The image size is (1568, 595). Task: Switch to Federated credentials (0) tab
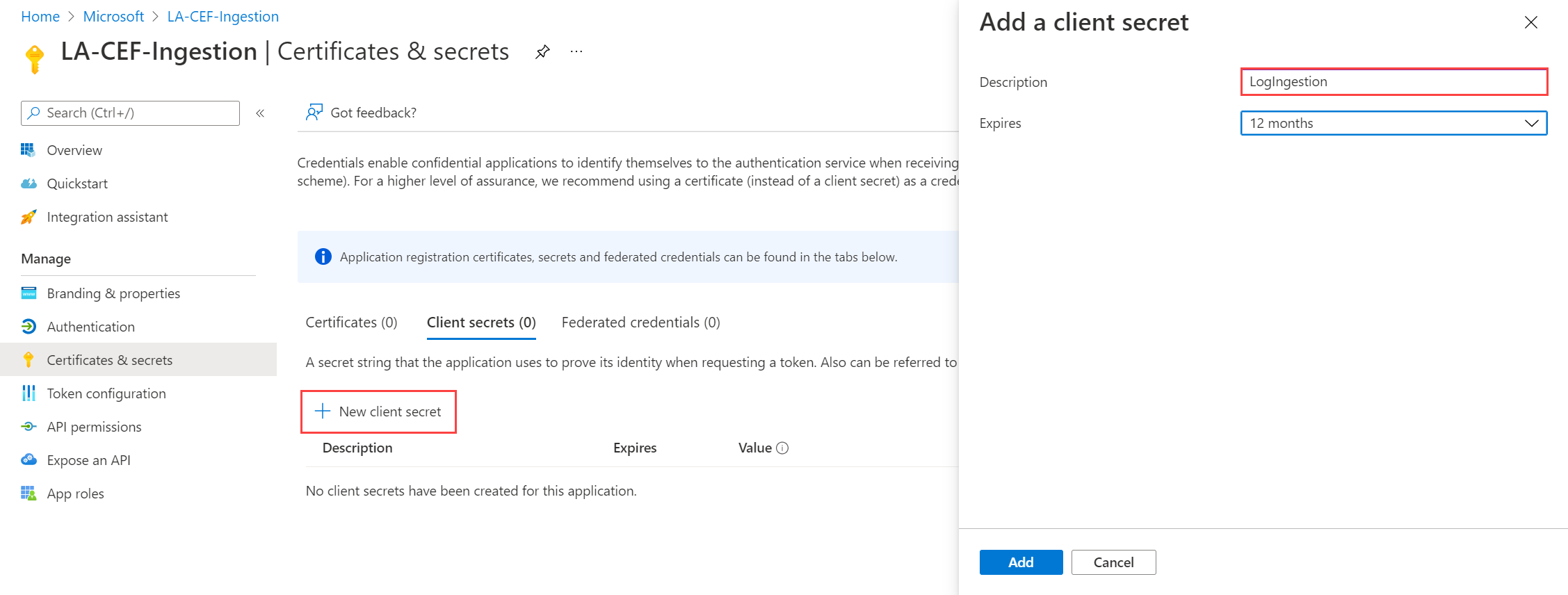(640, 323)
